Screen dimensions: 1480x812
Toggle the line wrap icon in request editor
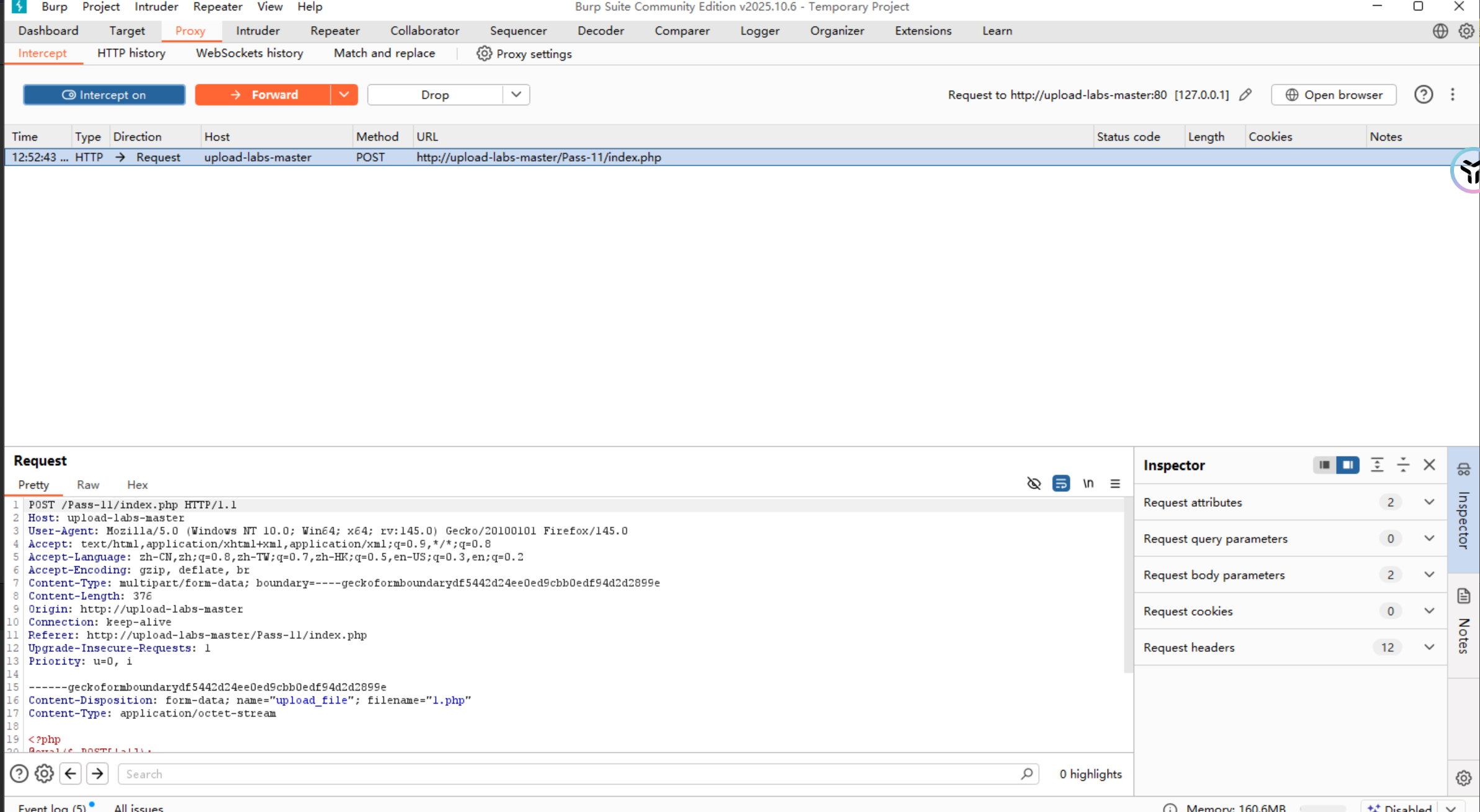1061,483
